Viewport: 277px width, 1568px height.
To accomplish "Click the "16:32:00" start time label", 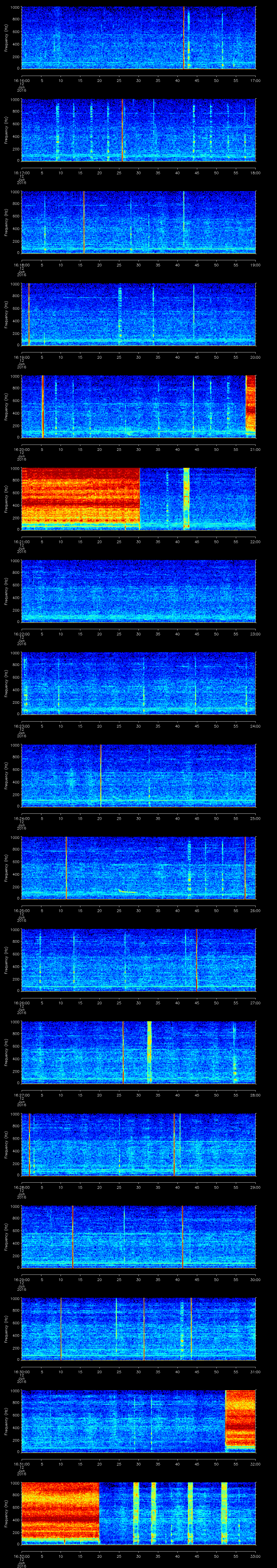I will 21,1556.
